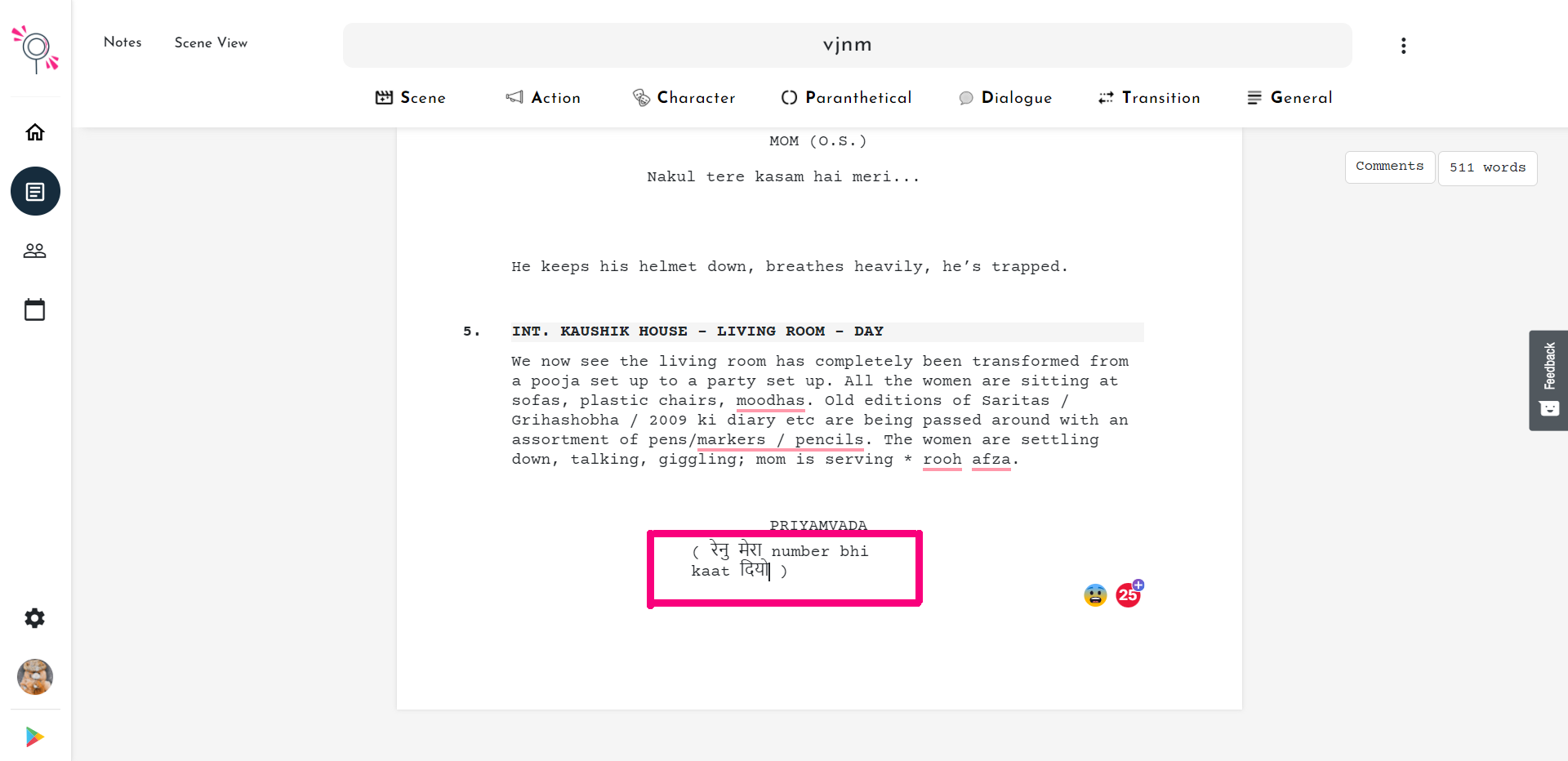Open the calendar icon in the sidebar

35,309
